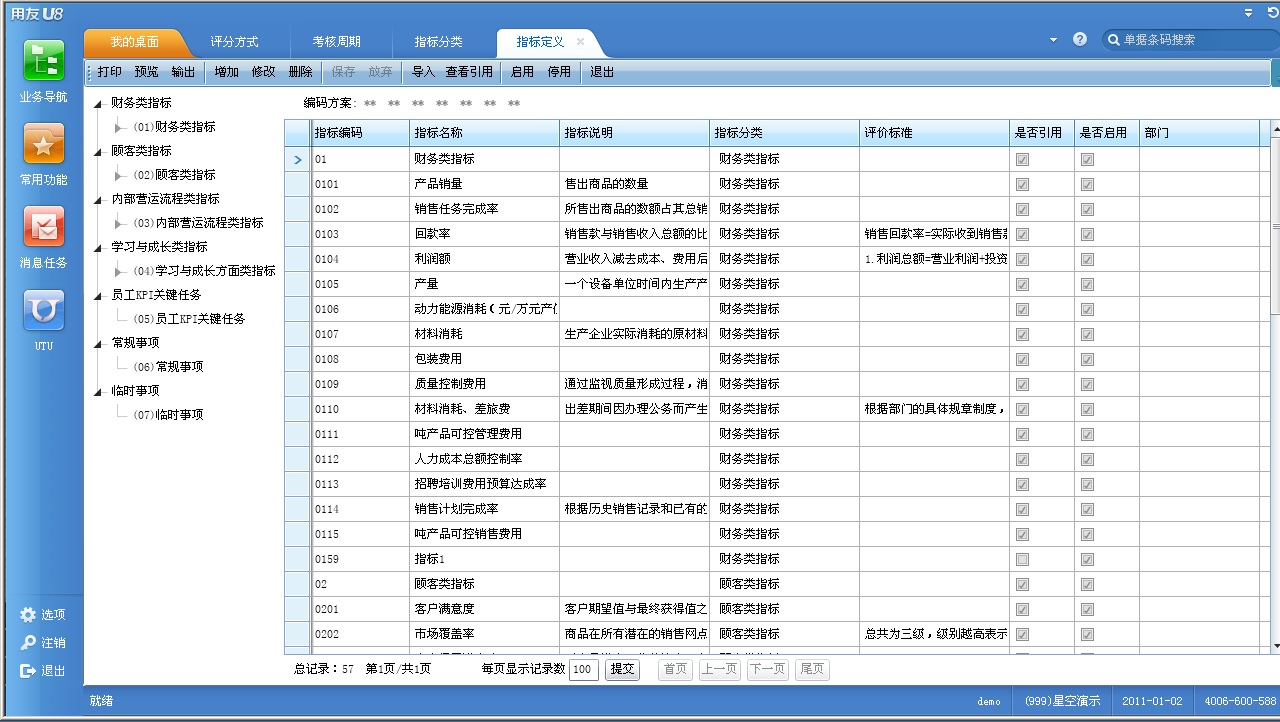Click the 停用 toolbar button
This screenshot has height=722, width=1280.
coord(559,72)
